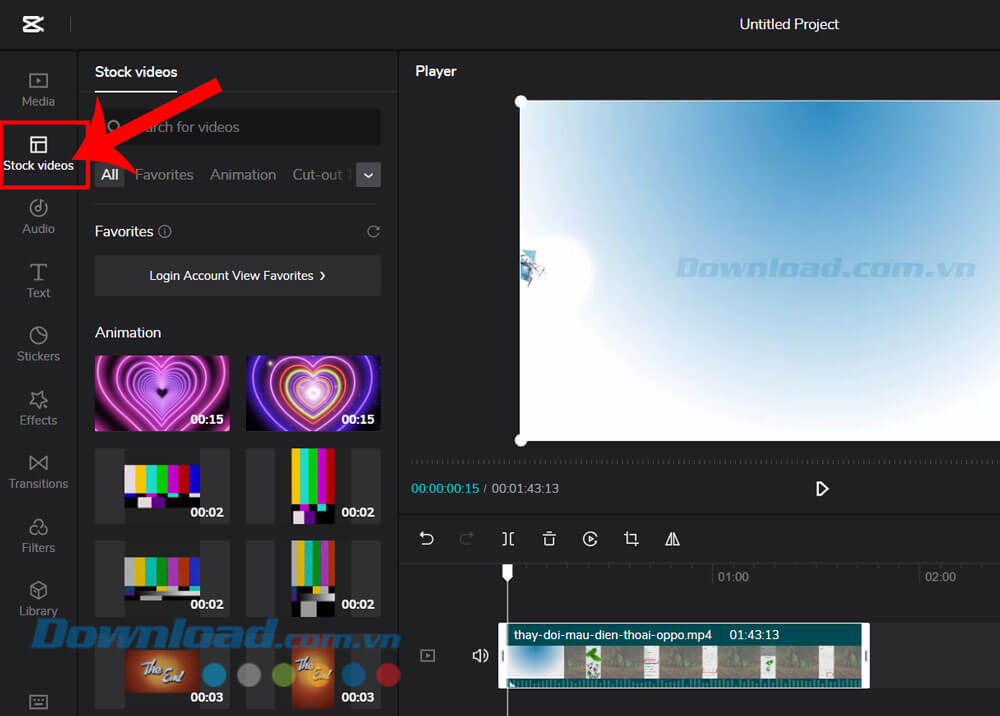The image size is (1000, 716).
Task: Refresh the Favorites section
Action: pos(373,231)
